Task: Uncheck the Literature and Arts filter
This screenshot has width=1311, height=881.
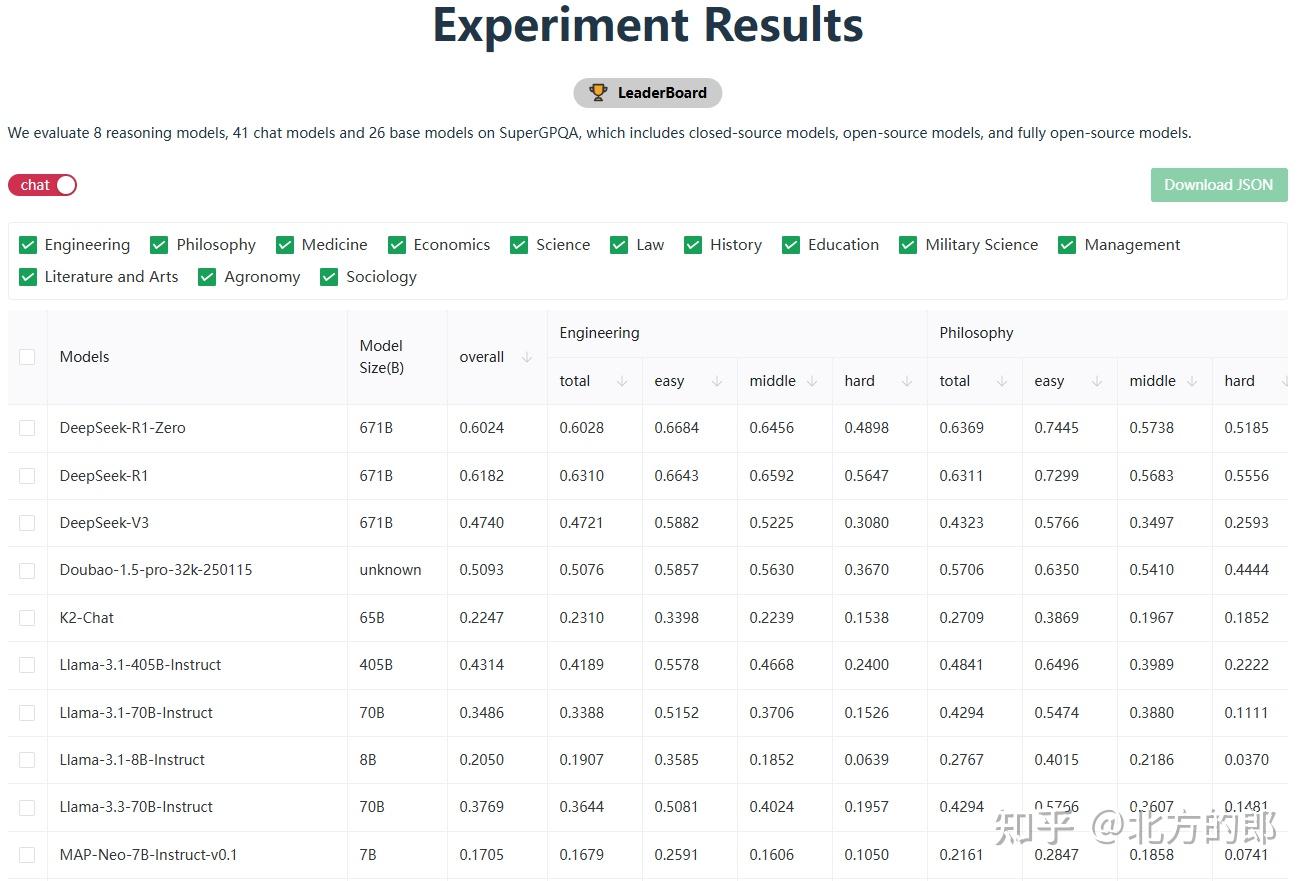Action: (27, 277)
